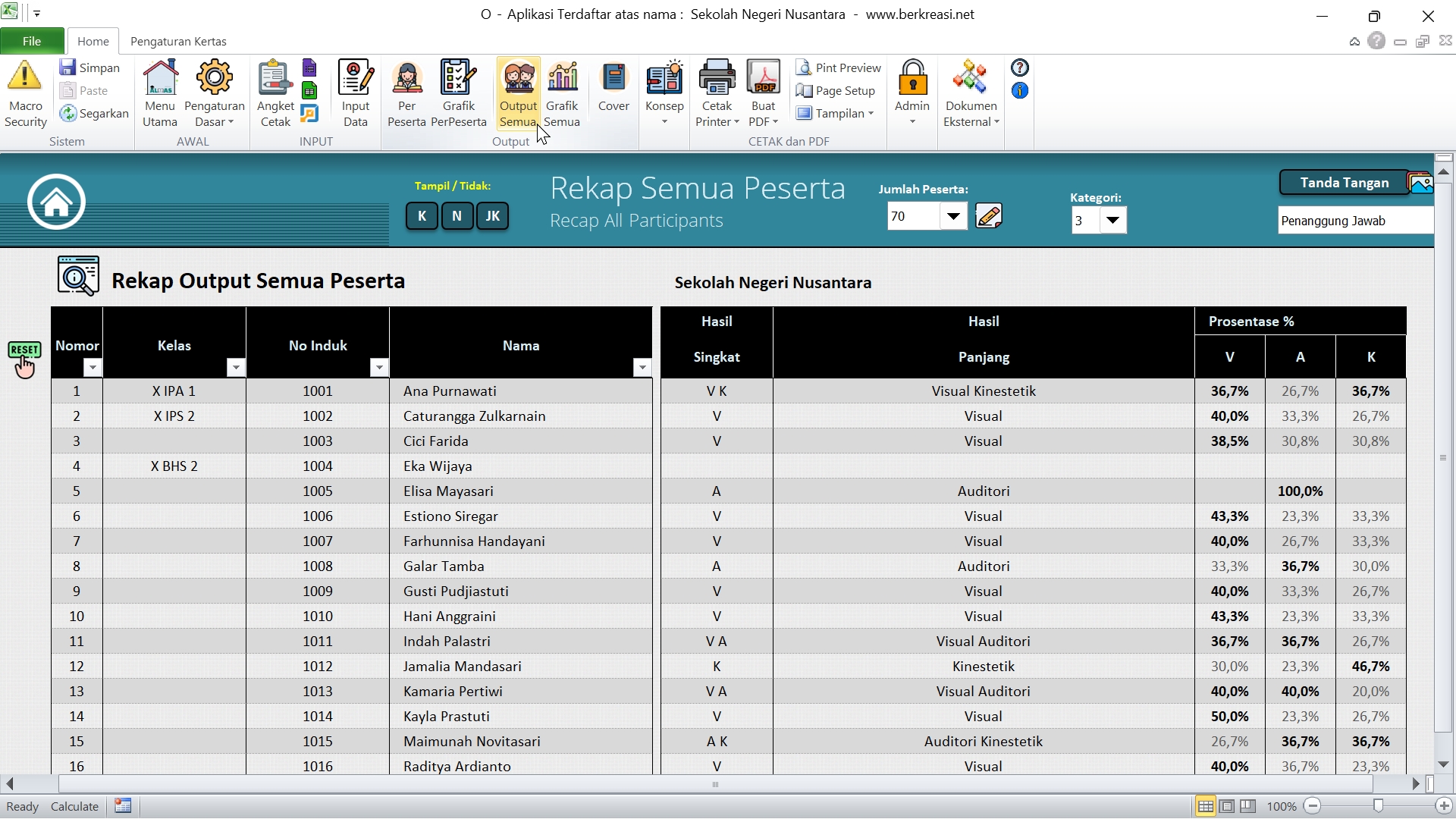Click the pencil edit icon beside Jumlah Peserta
The height and width of the screenshot is (819, 1456).
click(x=988, y=217)
